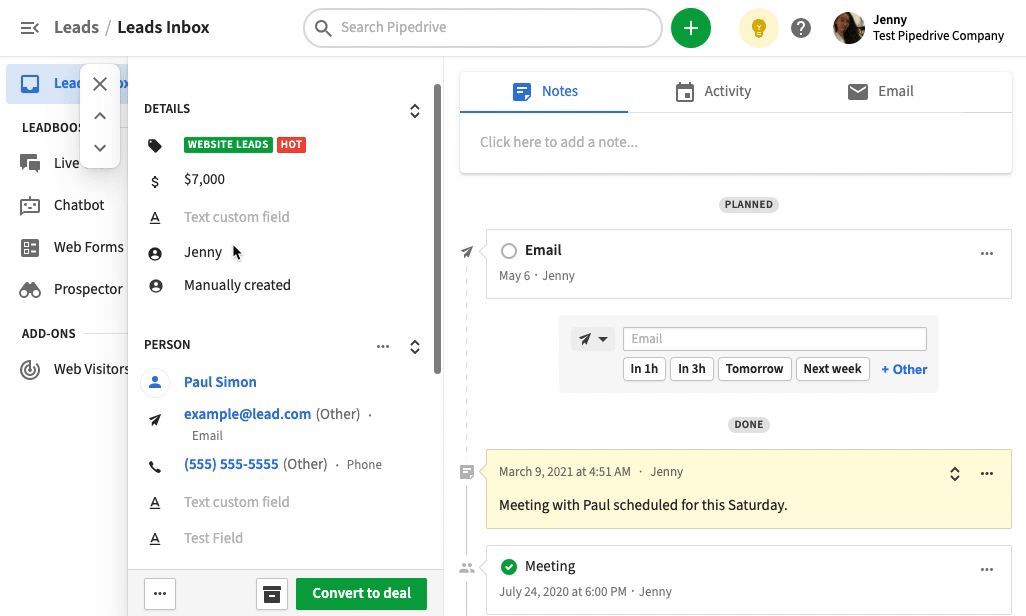Click the green plus add button
This screenshot has height=616, width=1026.
pos(690,28)
